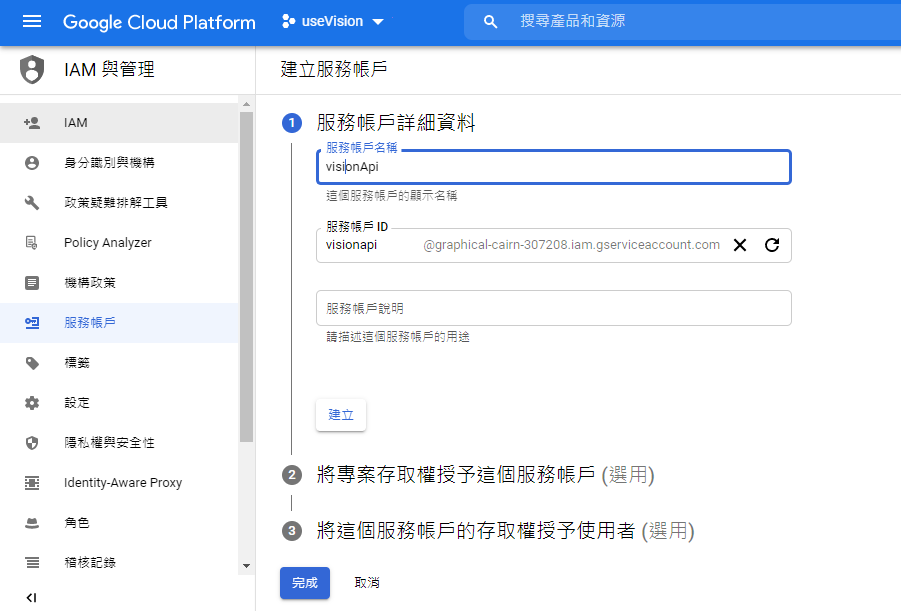
Task: Clear the service account ID with X icon
Action: coord(740,245)
